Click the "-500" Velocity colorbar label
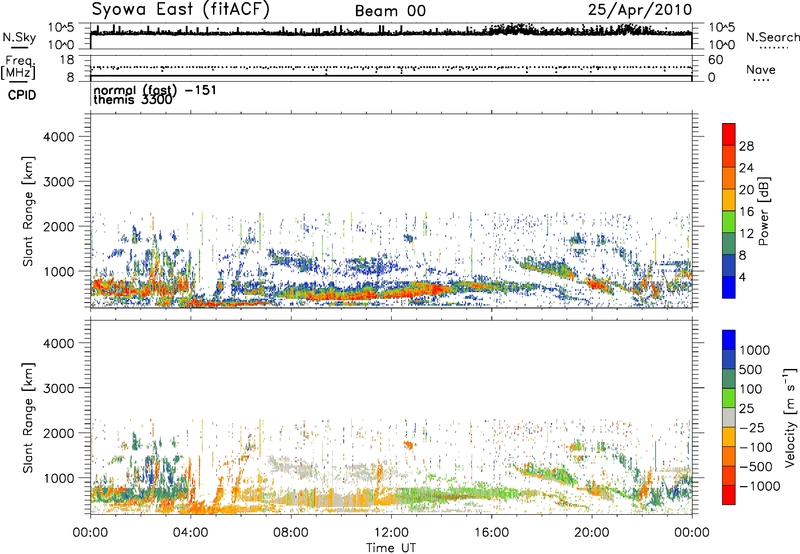 756,467
